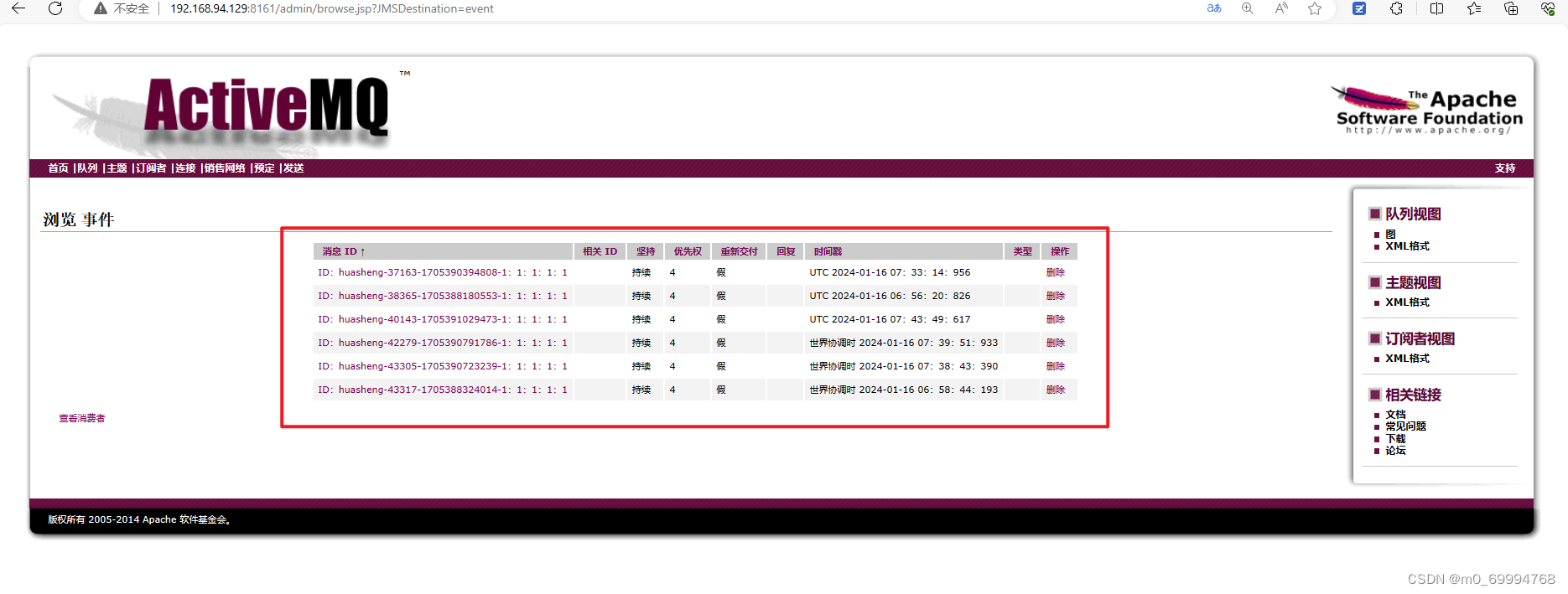Open 文档 link under 相关链接
The height and width of the screenshot is (594, 1568).
[1395, 415]
